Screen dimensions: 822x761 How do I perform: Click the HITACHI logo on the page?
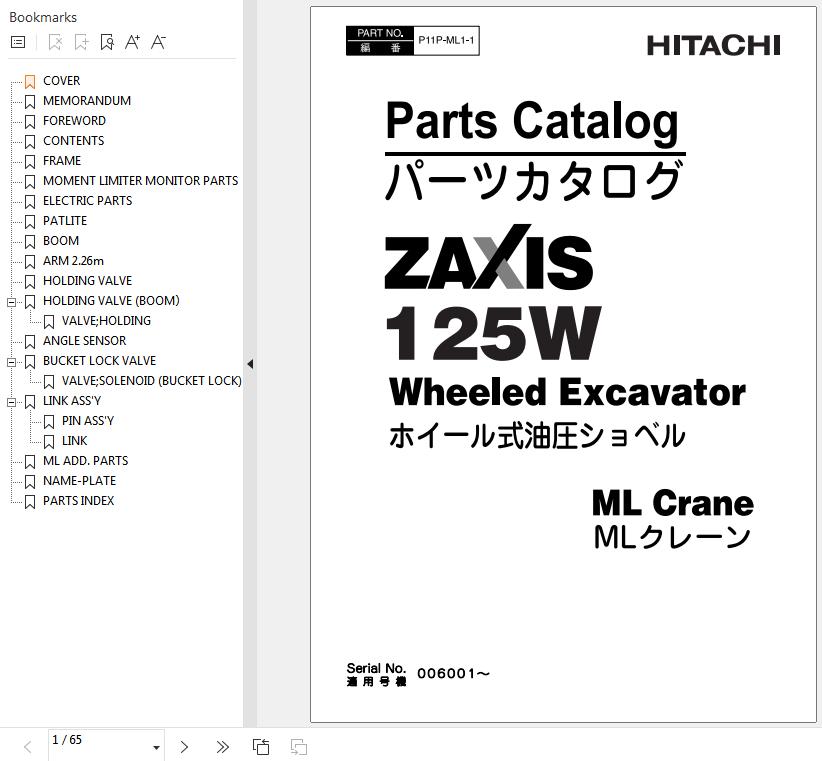tap(713, 46)
